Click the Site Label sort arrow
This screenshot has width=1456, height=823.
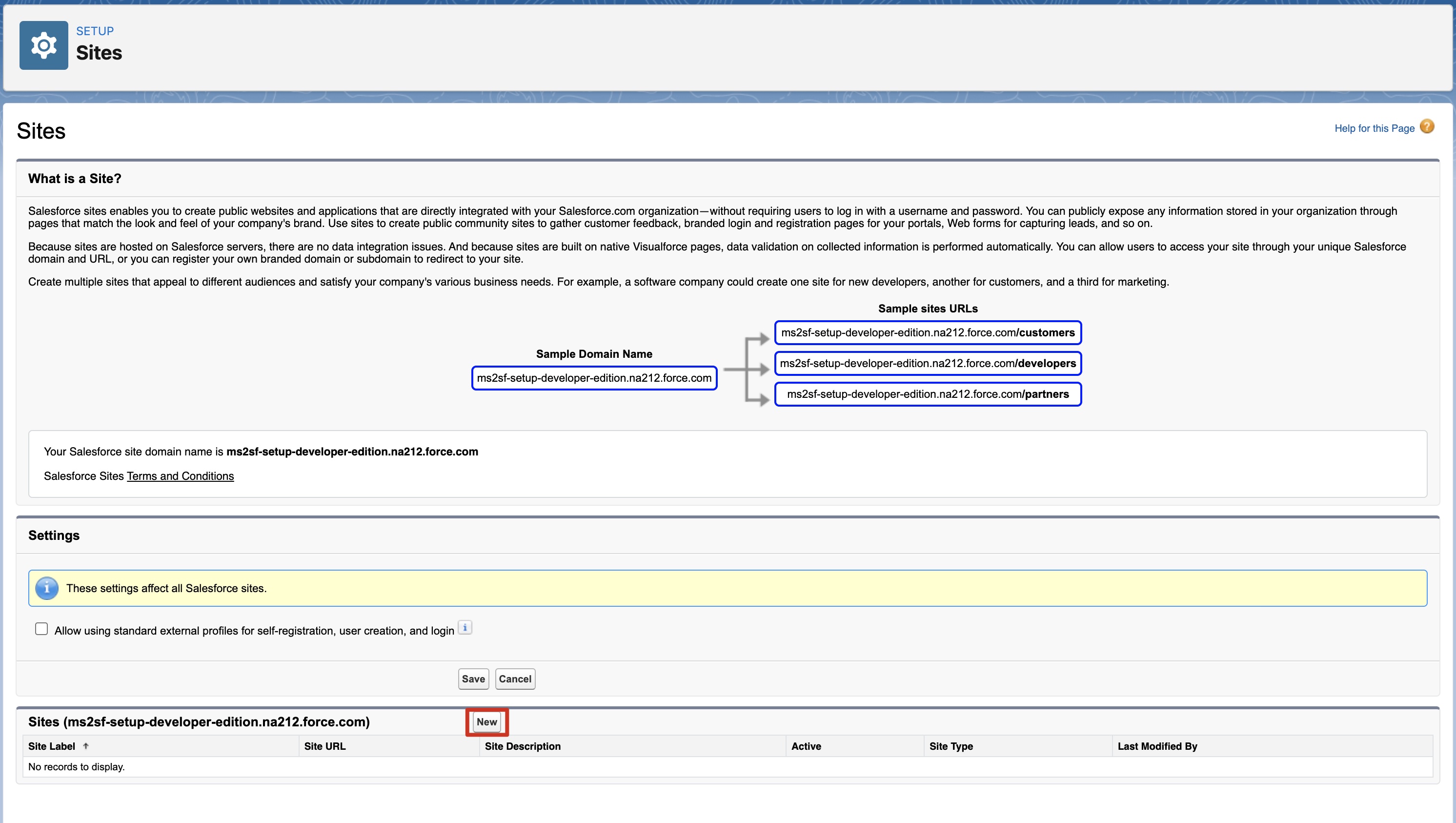tap(86, 746)
